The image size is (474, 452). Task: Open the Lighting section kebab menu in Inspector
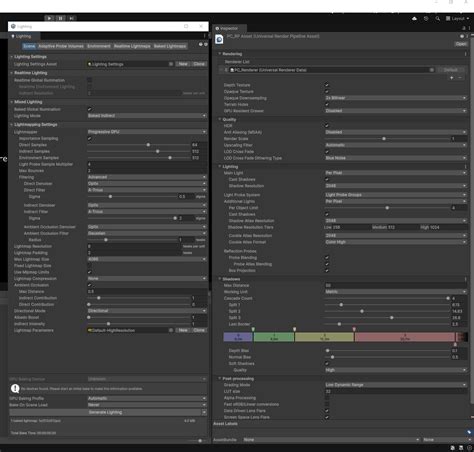coord(465,166)
